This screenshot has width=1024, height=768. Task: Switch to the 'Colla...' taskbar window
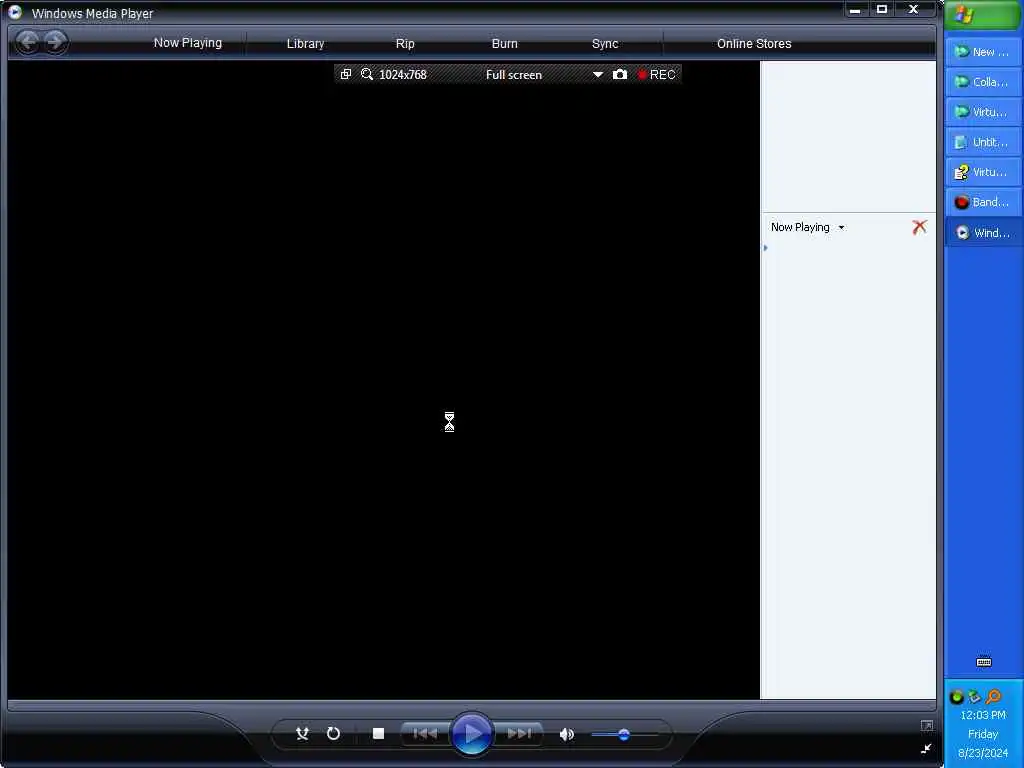click(983, 82)
